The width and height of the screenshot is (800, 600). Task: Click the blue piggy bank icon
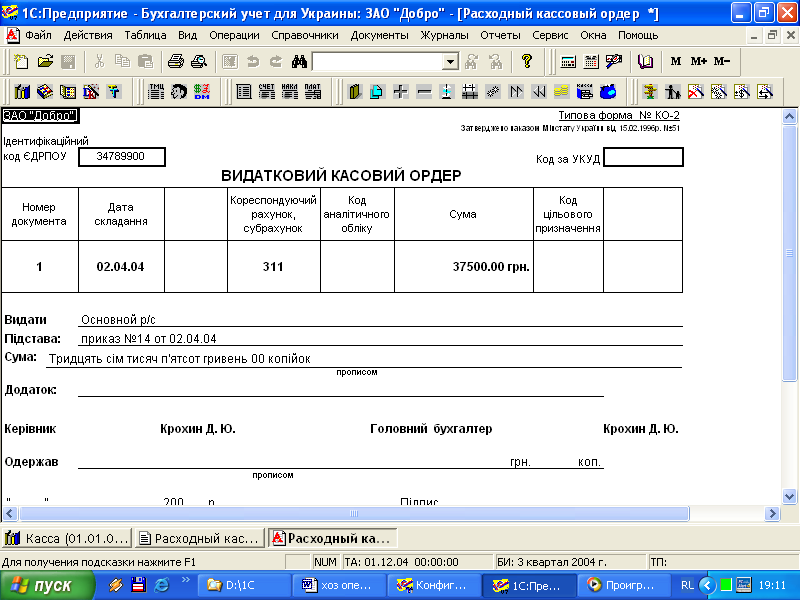[608, 92]
